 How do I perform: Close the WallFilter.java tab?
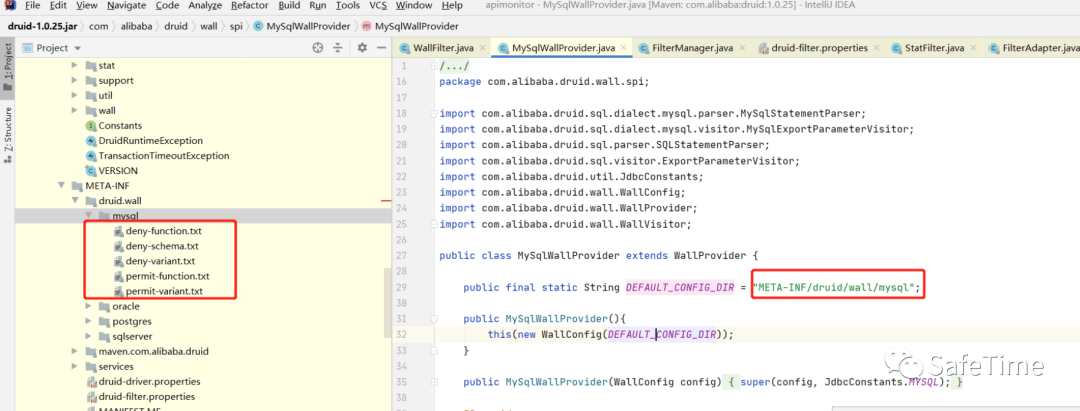pyautogui.click(x=483, y=48)
